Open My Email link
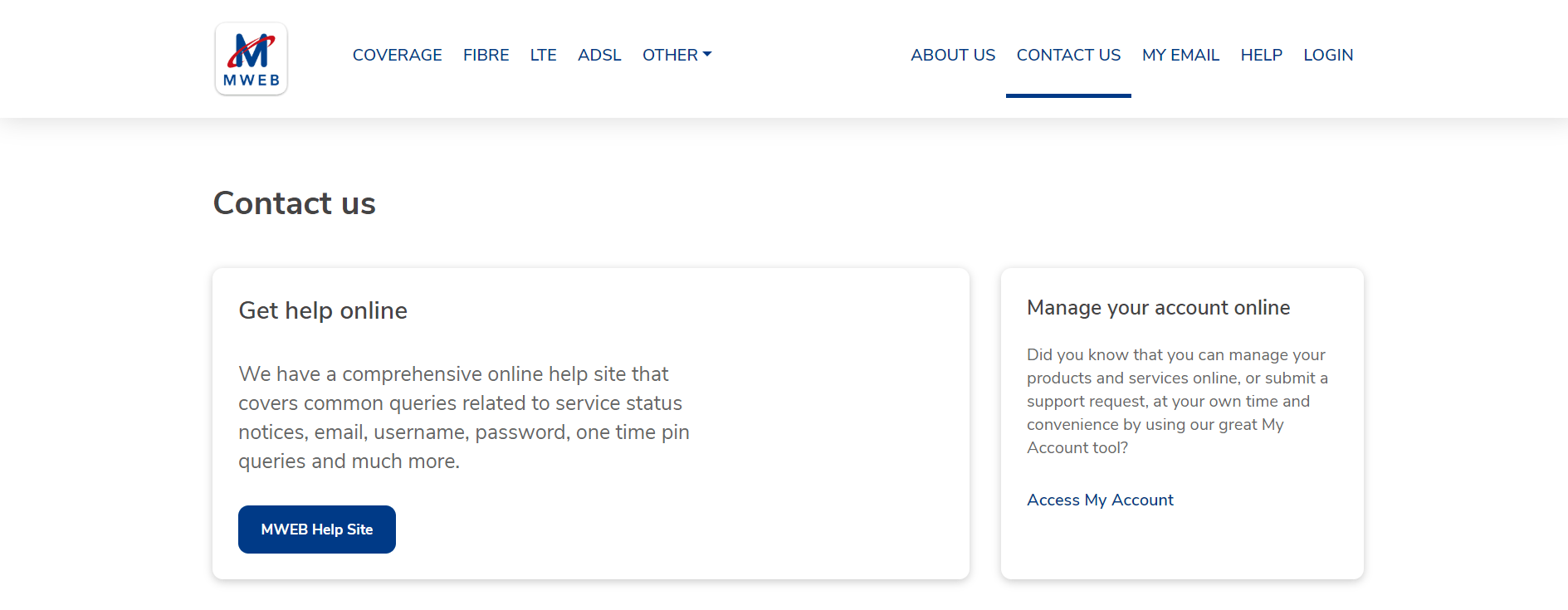The image size is (1568, 610). pyautogui.click(x=1180, y=55)
